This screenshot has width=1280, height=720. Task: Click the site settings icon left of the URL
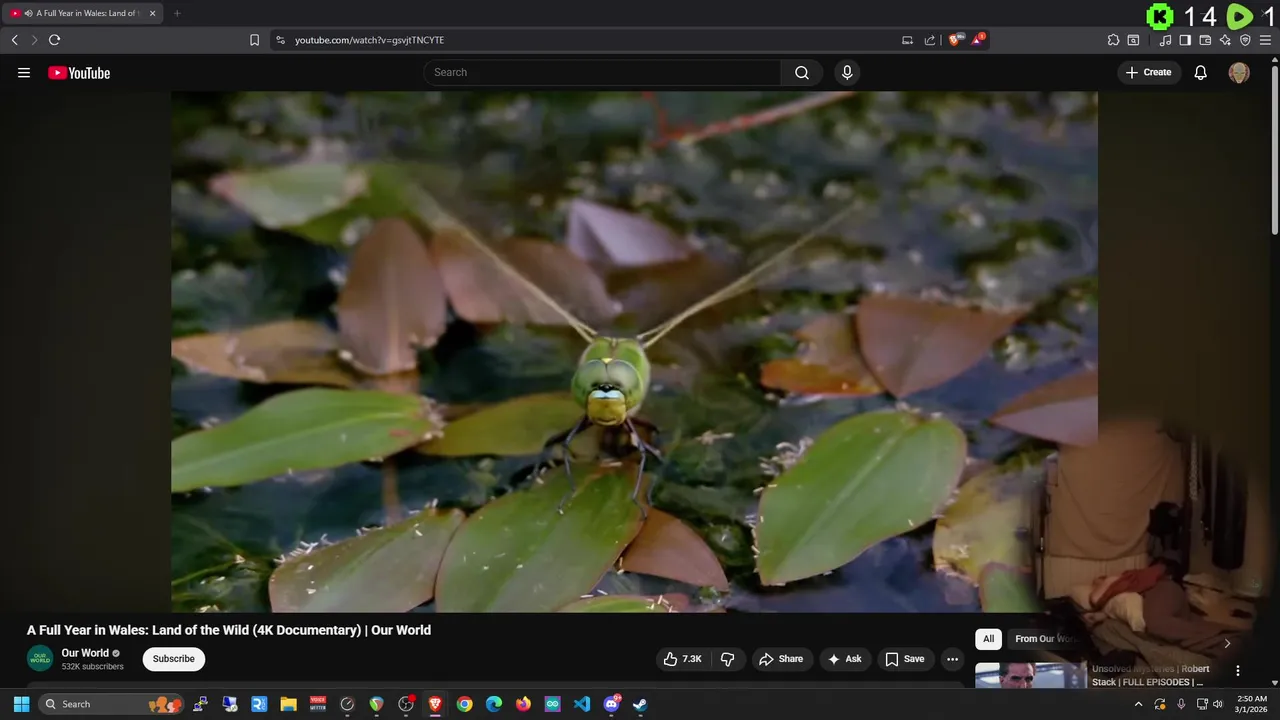pyautogui.click(x=280, y=40)
